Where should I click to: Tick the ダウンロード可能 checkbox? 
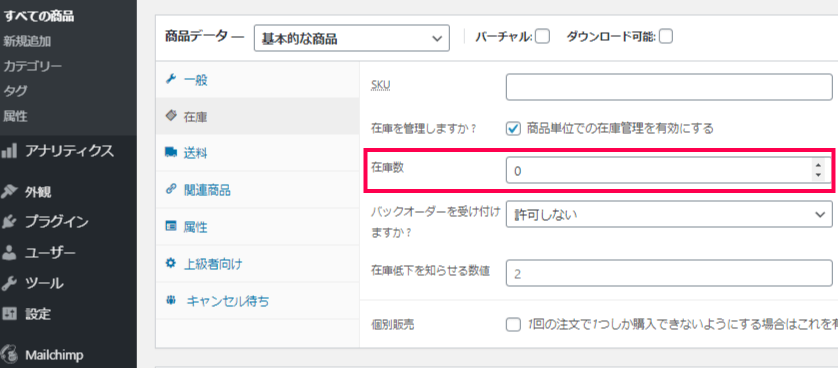click(666, 37)
